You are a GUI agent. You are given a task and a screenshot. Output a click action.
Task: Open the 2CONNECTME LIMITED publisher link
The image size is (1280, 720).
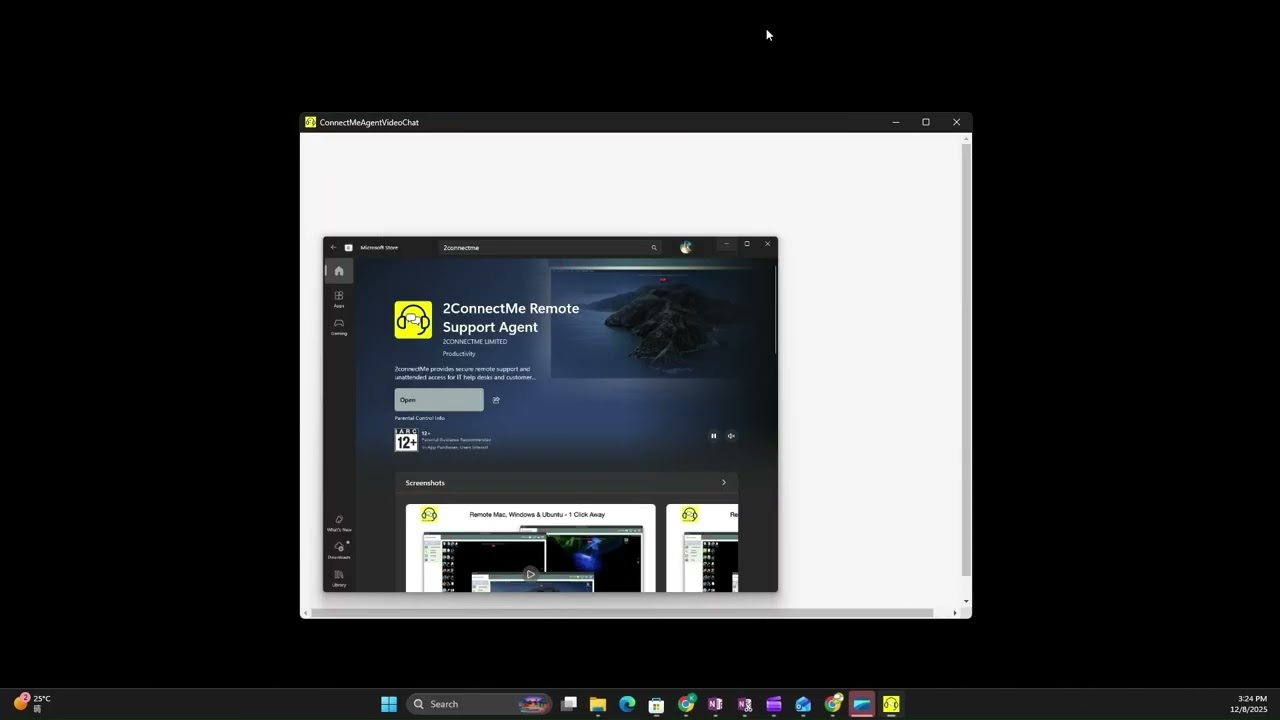(475, 342)
